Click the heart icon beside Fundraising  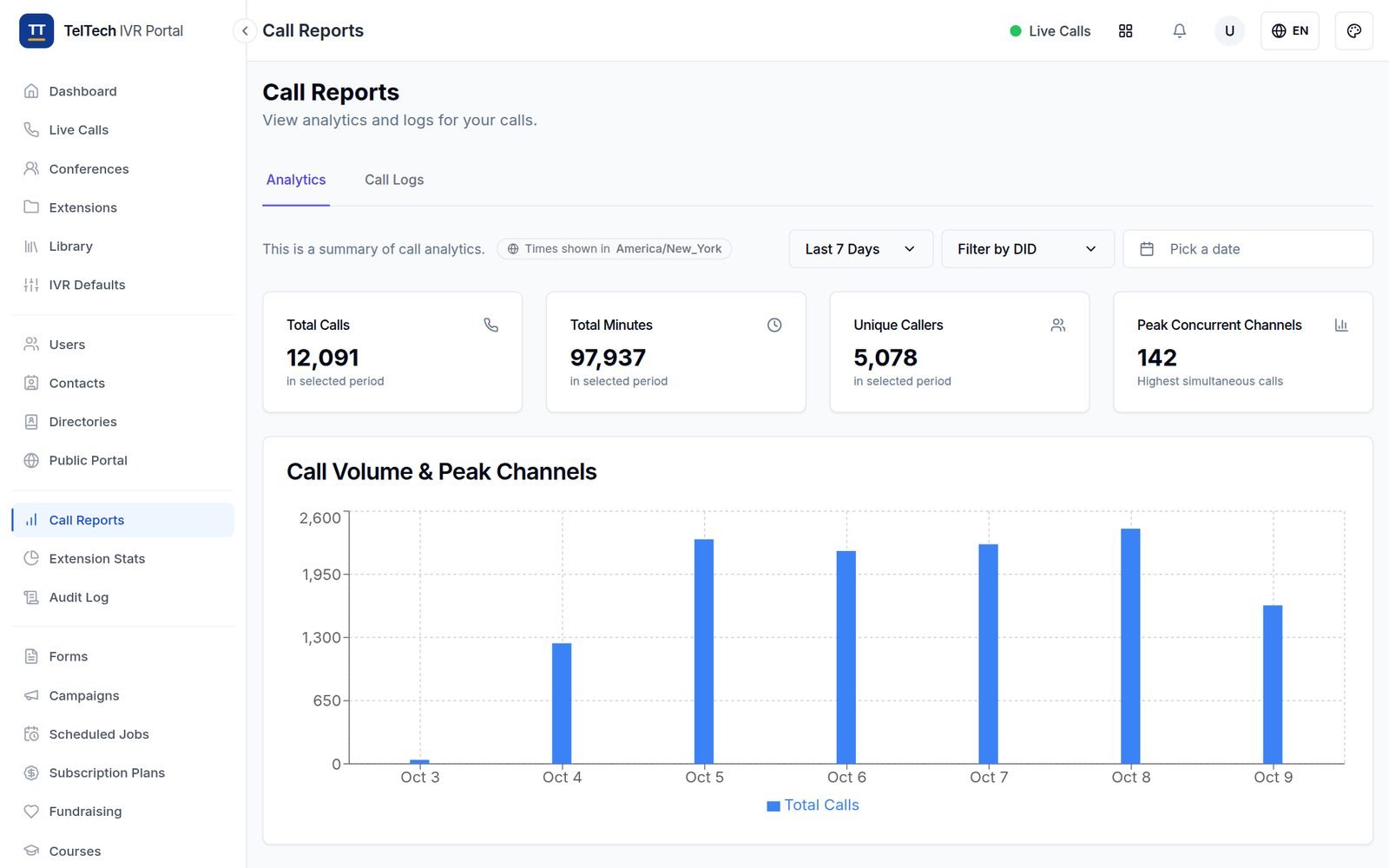[31, 812]
